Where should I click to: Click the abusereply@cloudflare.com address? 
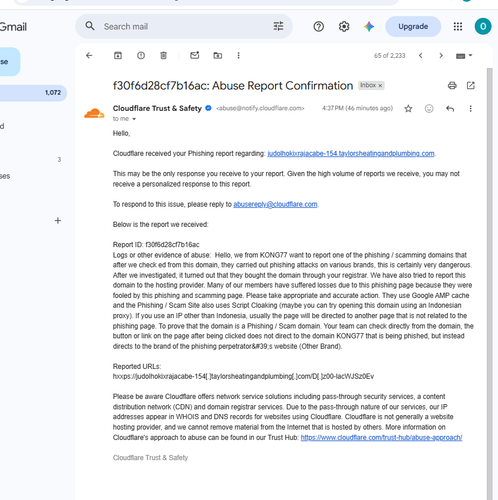275,204
